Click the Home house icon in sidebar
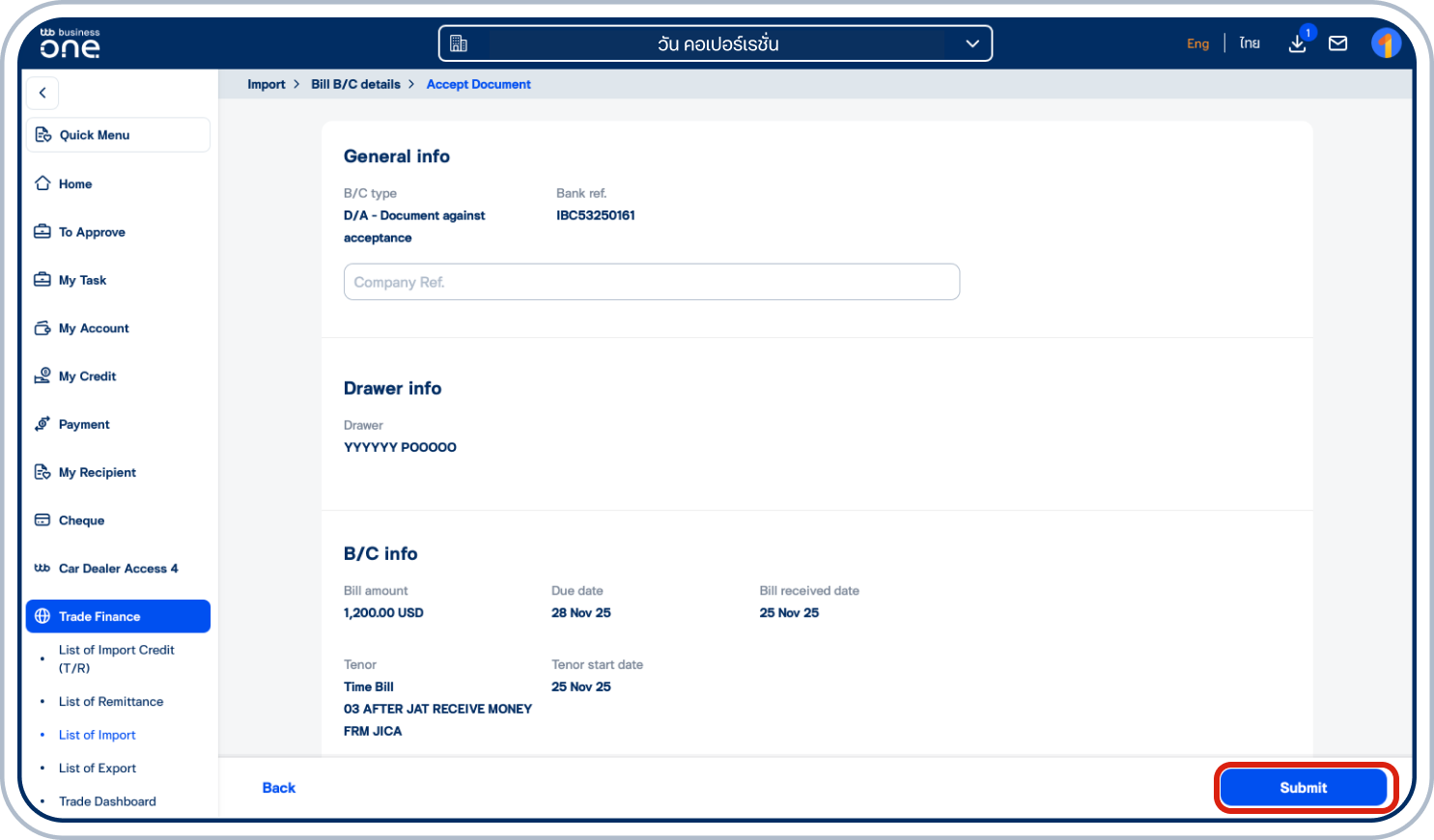Image resolution: width=1434 pixels, height=840 pixels. pos(42,183)
